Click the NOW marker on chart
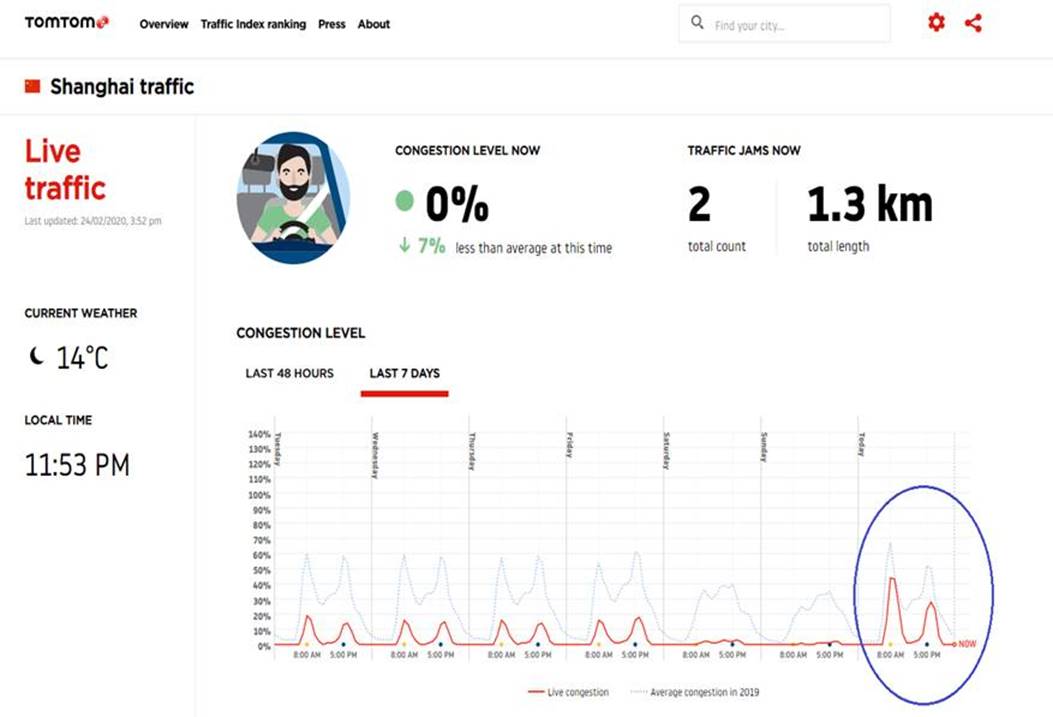This screenshot has height=717, width=1053. point(966,644)
